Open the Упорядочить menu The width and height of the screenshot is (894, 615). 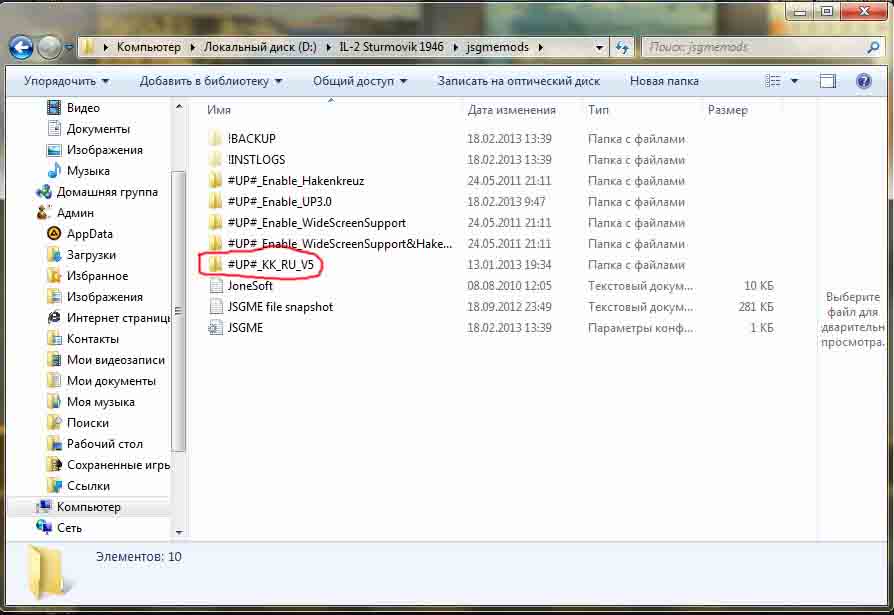(66, 81)
